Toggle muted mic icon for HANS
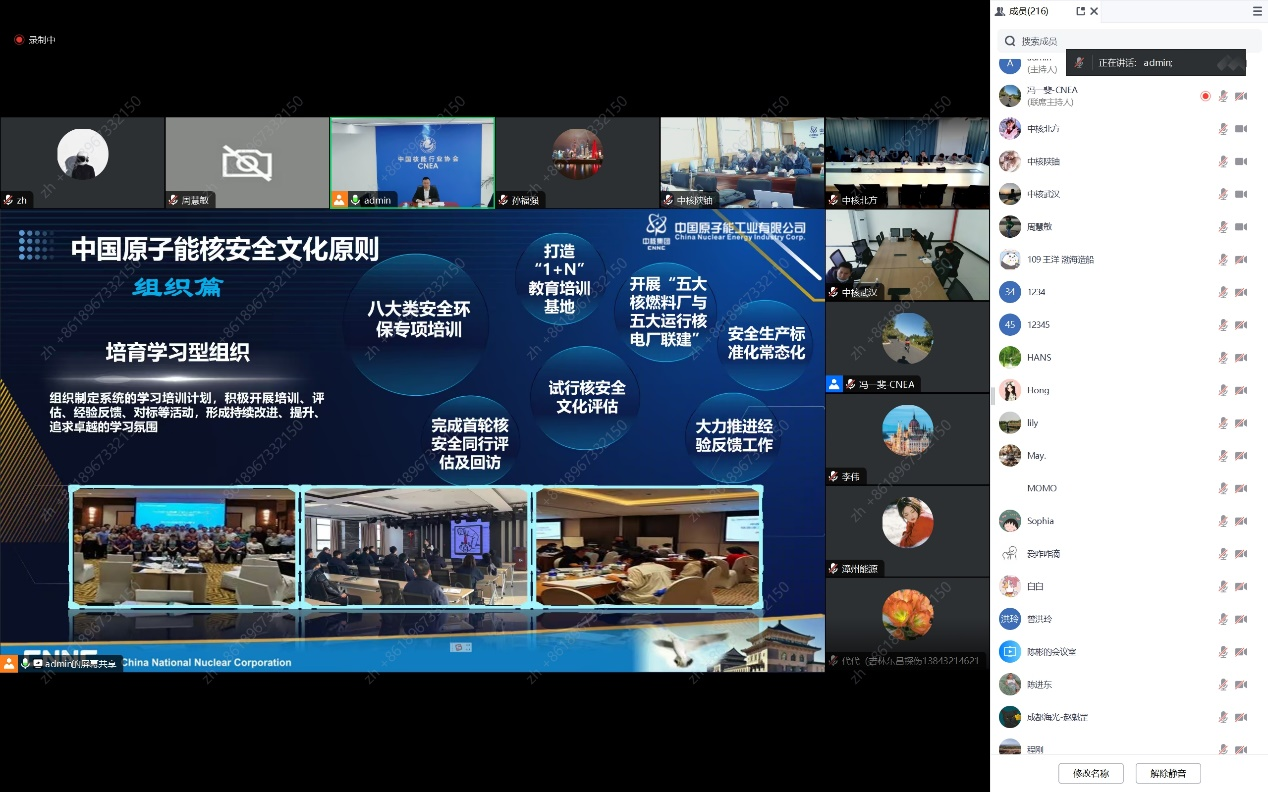The height and width of the screenshot is (792, 1268). [1222, 358]
